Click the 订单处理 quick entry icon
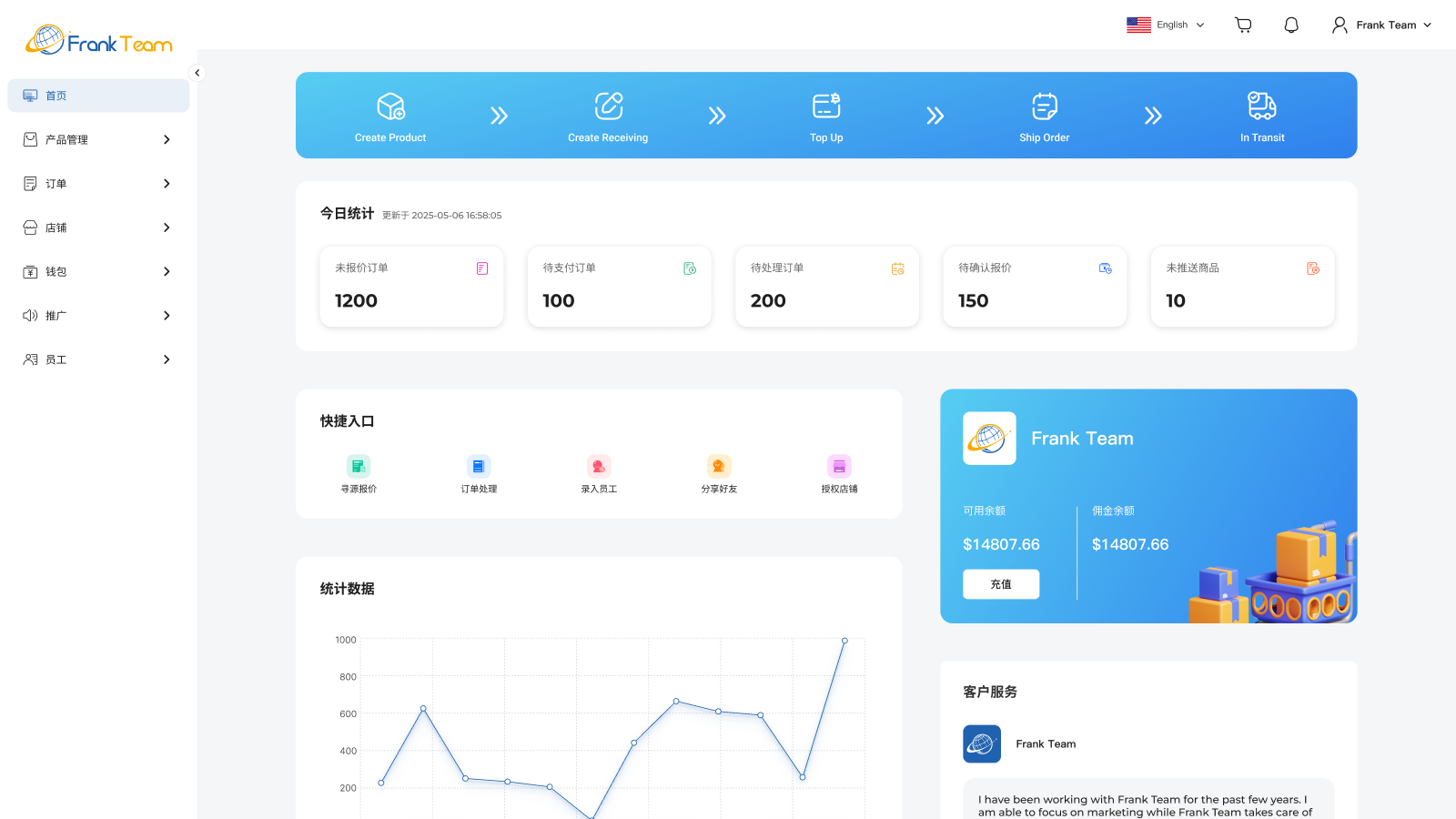 point(478,466)
